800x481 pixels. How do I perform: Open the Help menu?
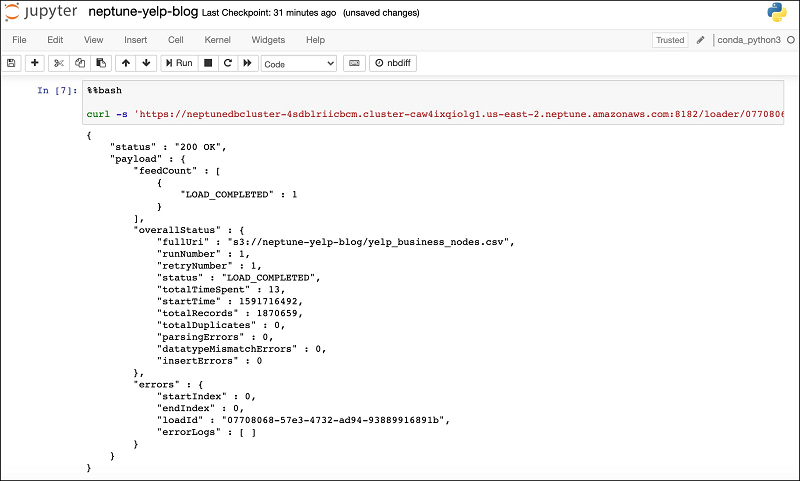coord(315,40)
